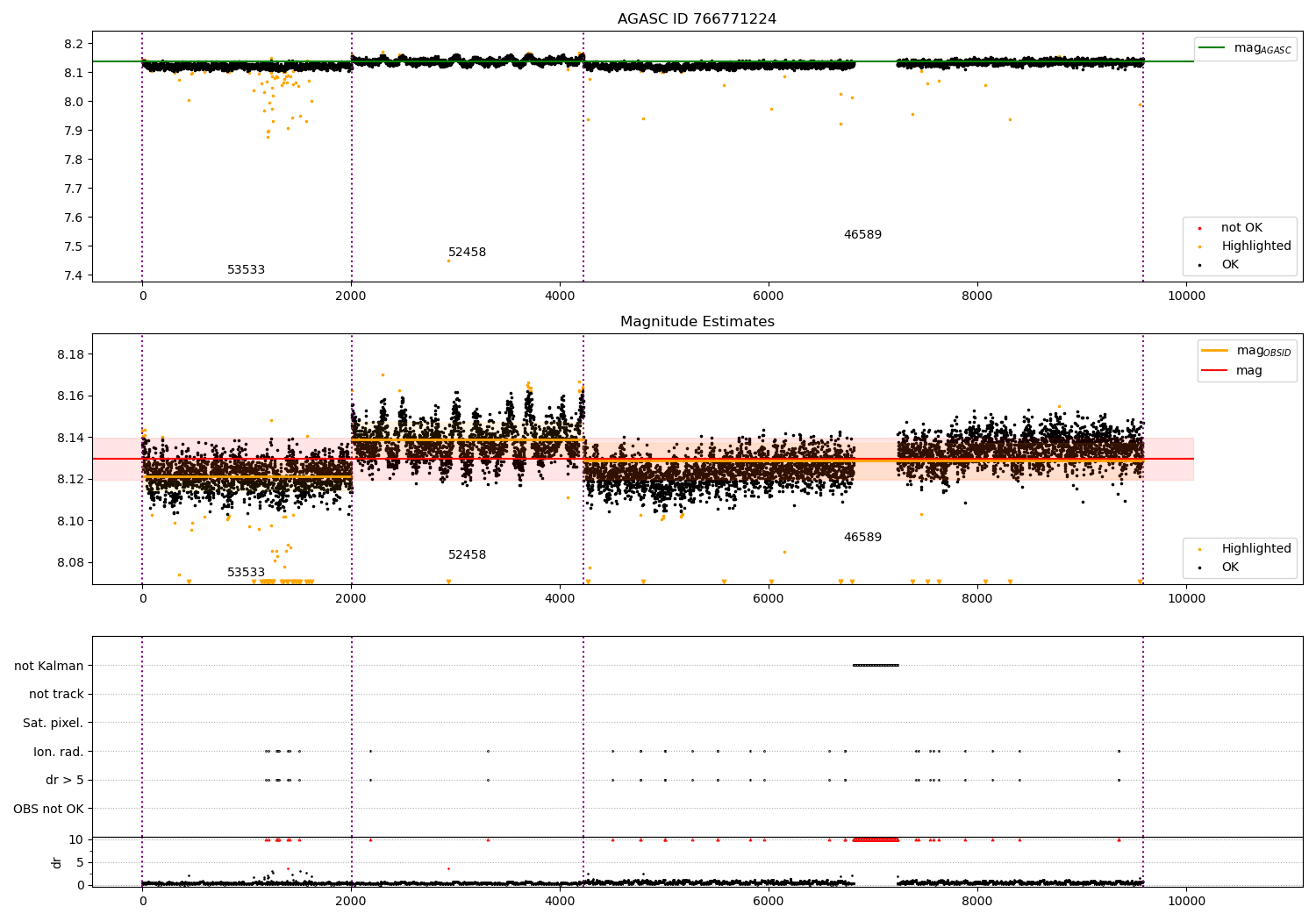The image size is (1316, 921).
Task: Click the 8.08 y-axis tick in middle plot
Action: pyautogui.click(x=70, y=563)
